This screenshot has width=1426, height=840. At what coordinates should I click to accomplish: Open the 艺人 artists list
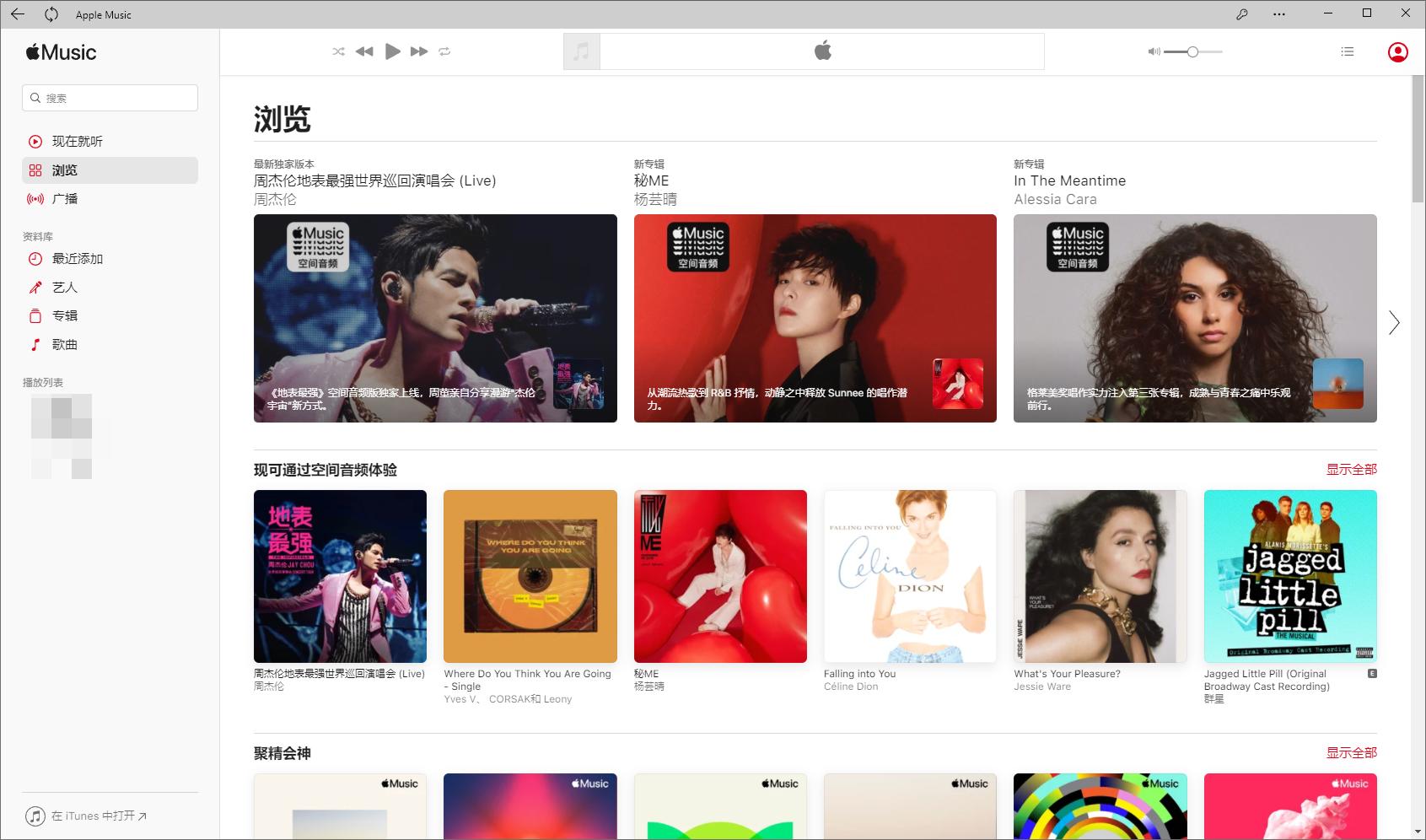110,288
